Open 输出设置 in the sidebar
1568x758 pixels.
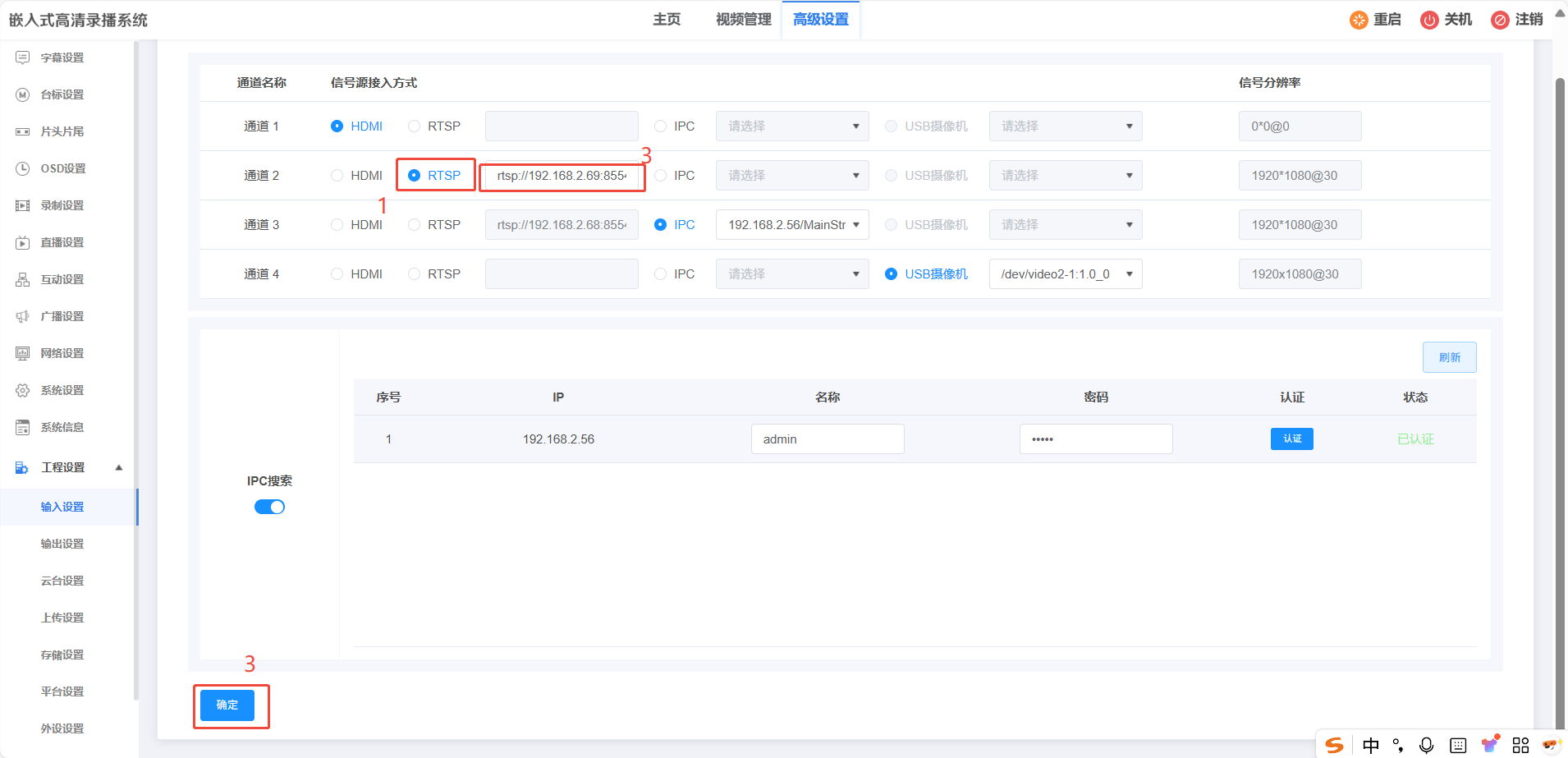62,544
